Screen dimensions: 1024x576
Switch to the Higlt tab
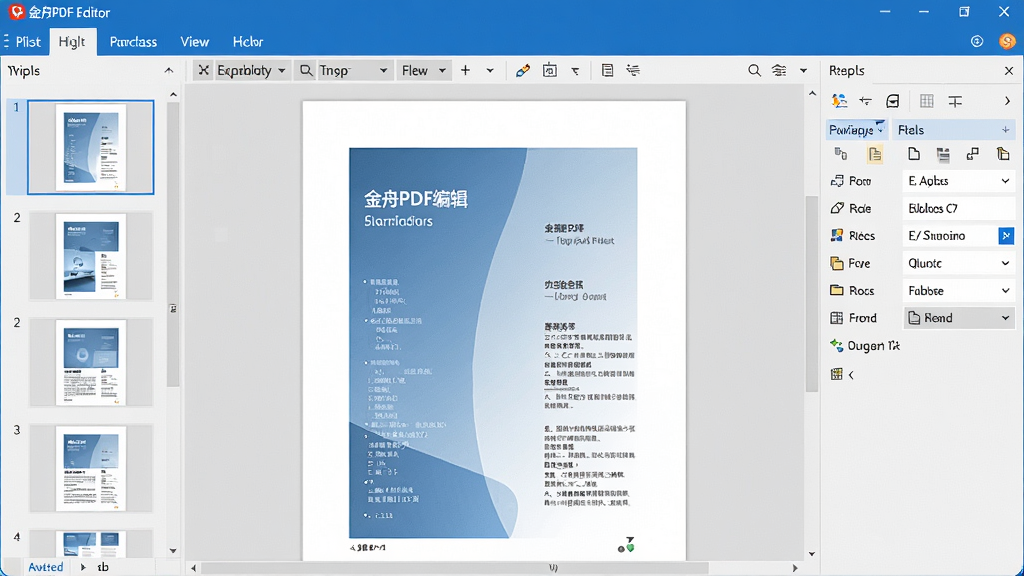(72, 42)
